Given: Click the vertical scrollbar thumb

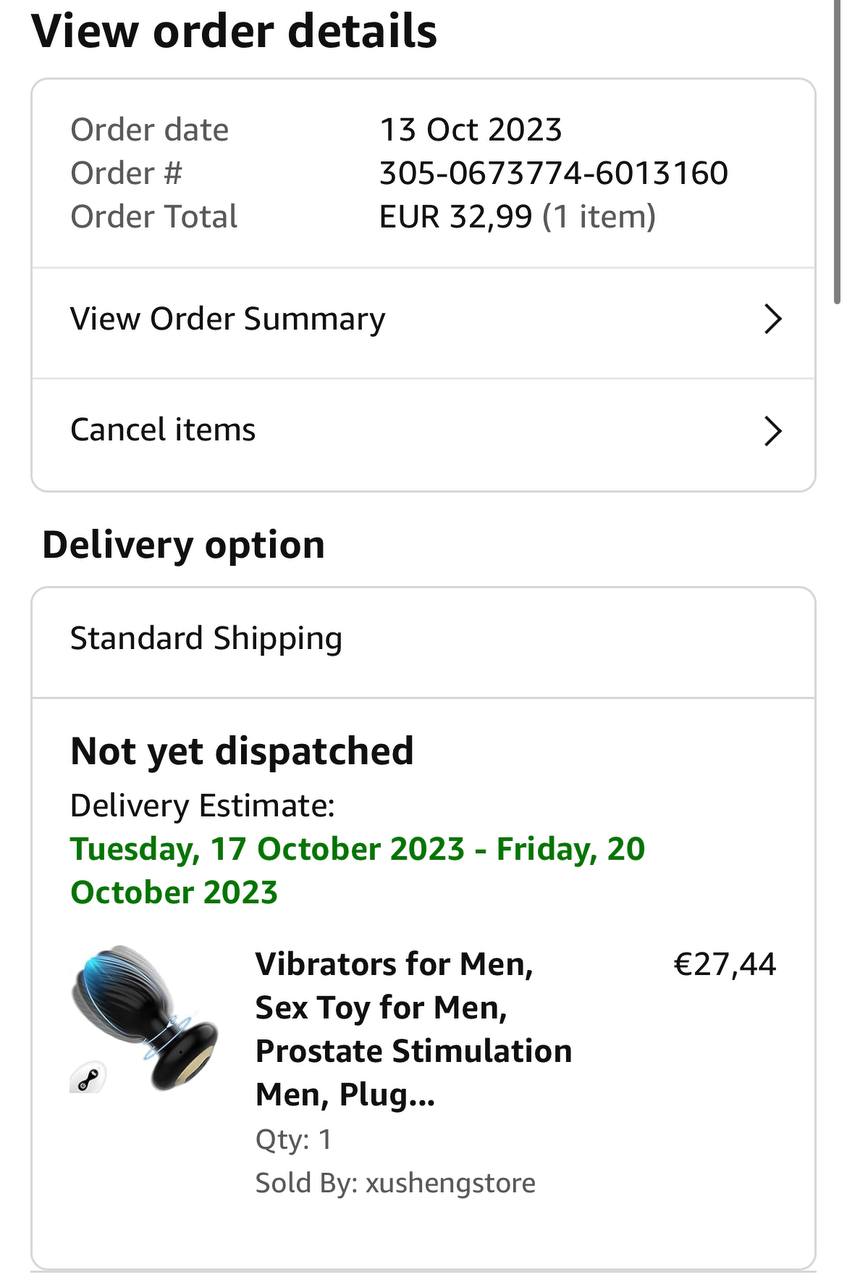Looking at the screenshot, I should tap(838, 150).
